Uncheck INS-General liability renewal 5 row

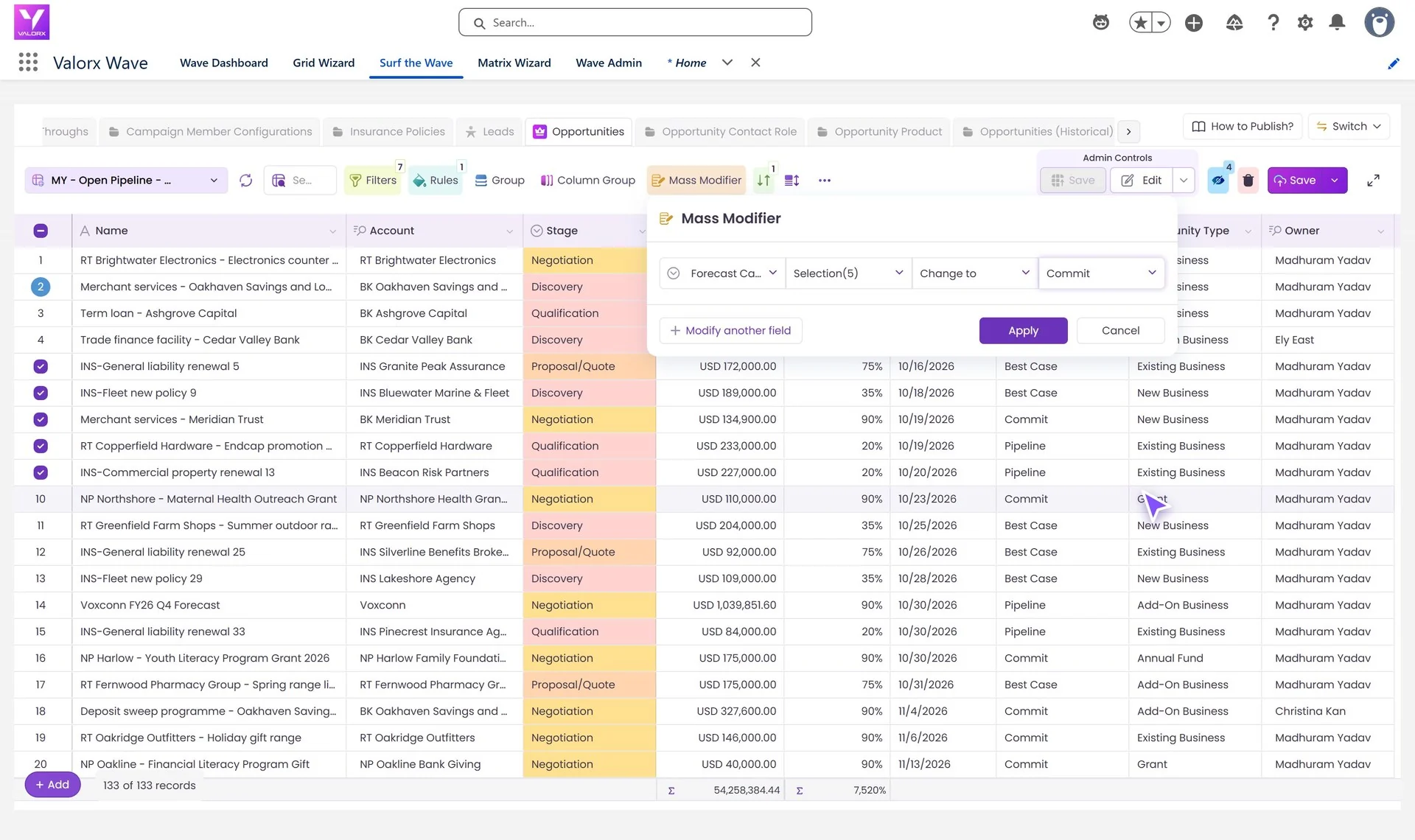(x=41, y=366)
